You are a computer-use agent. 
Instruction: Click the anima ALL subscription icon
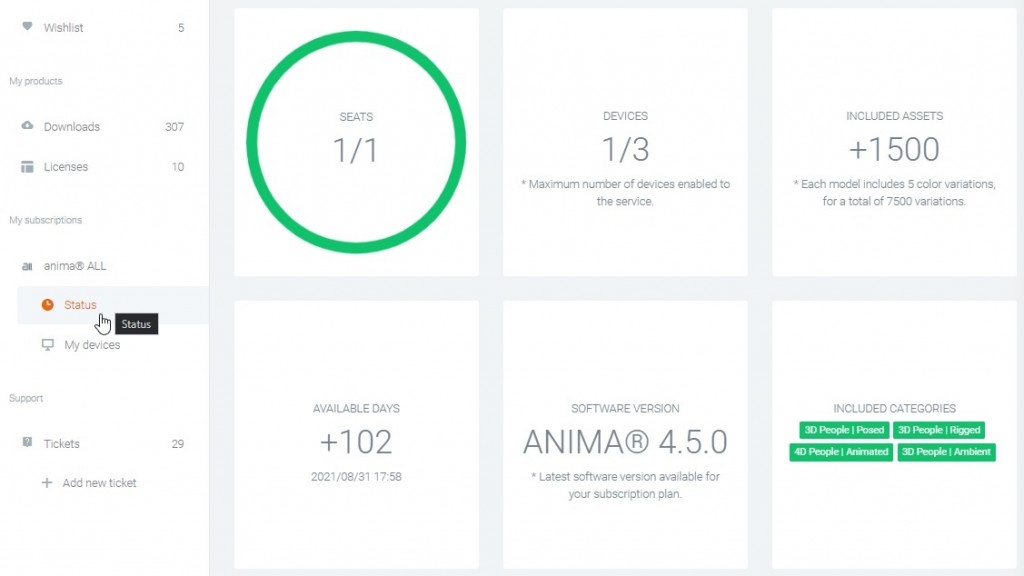click(27, 266)
